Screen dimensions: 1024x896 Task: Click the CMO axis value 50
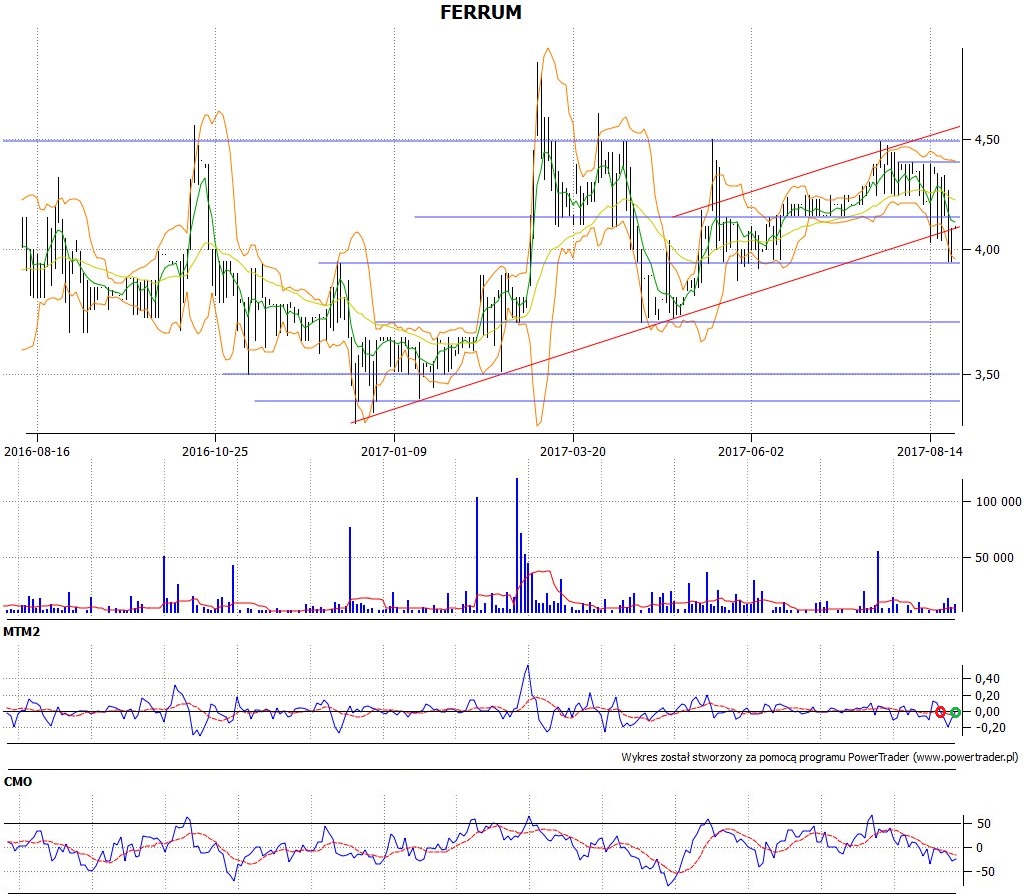pyautogui.click(x=984, y=824)
